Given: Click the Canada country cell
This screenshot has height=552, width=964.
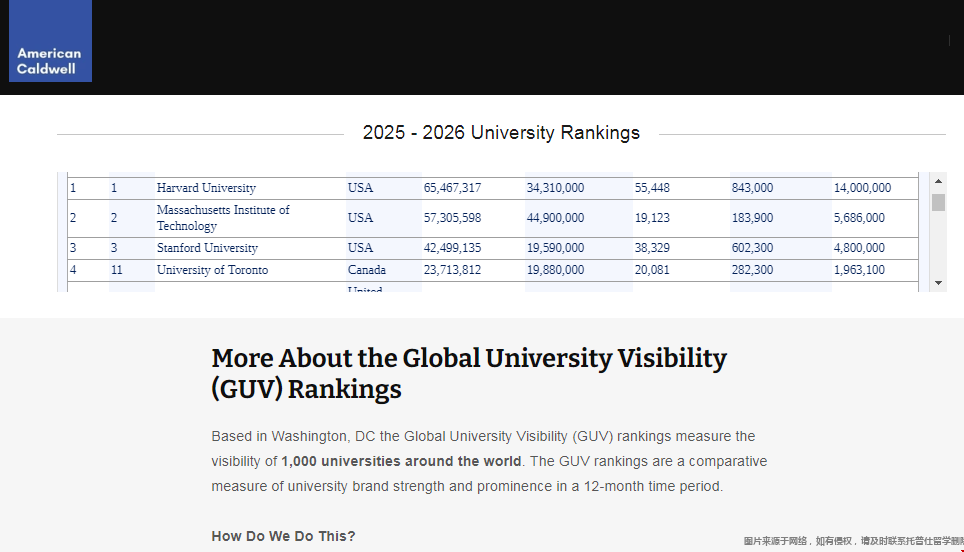Looking at the screenshot, I should point(366,270).
